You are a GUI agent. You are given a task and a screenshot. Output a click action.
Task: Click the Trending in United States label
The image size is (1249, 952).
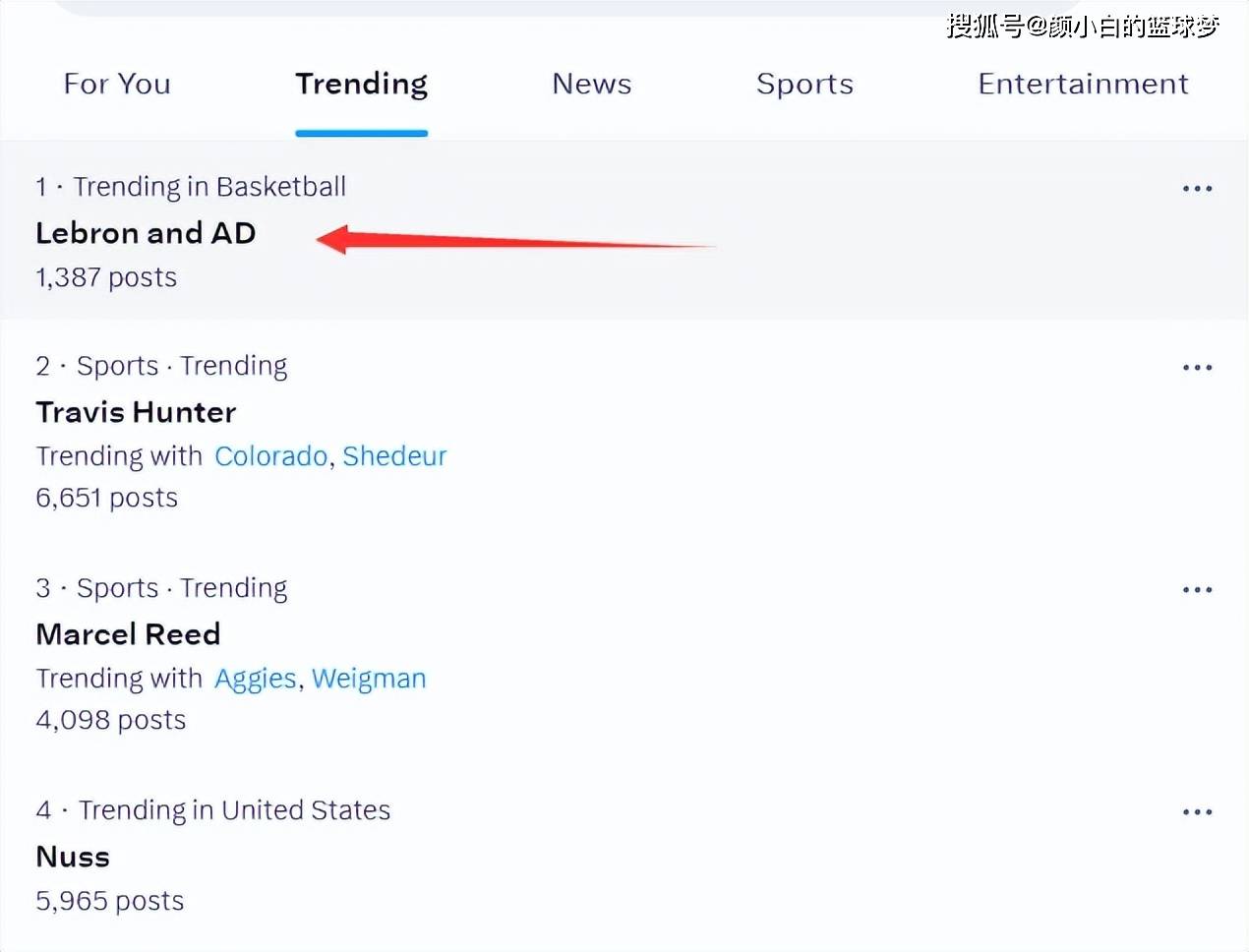pyautogui.click(x=234, y=810)
